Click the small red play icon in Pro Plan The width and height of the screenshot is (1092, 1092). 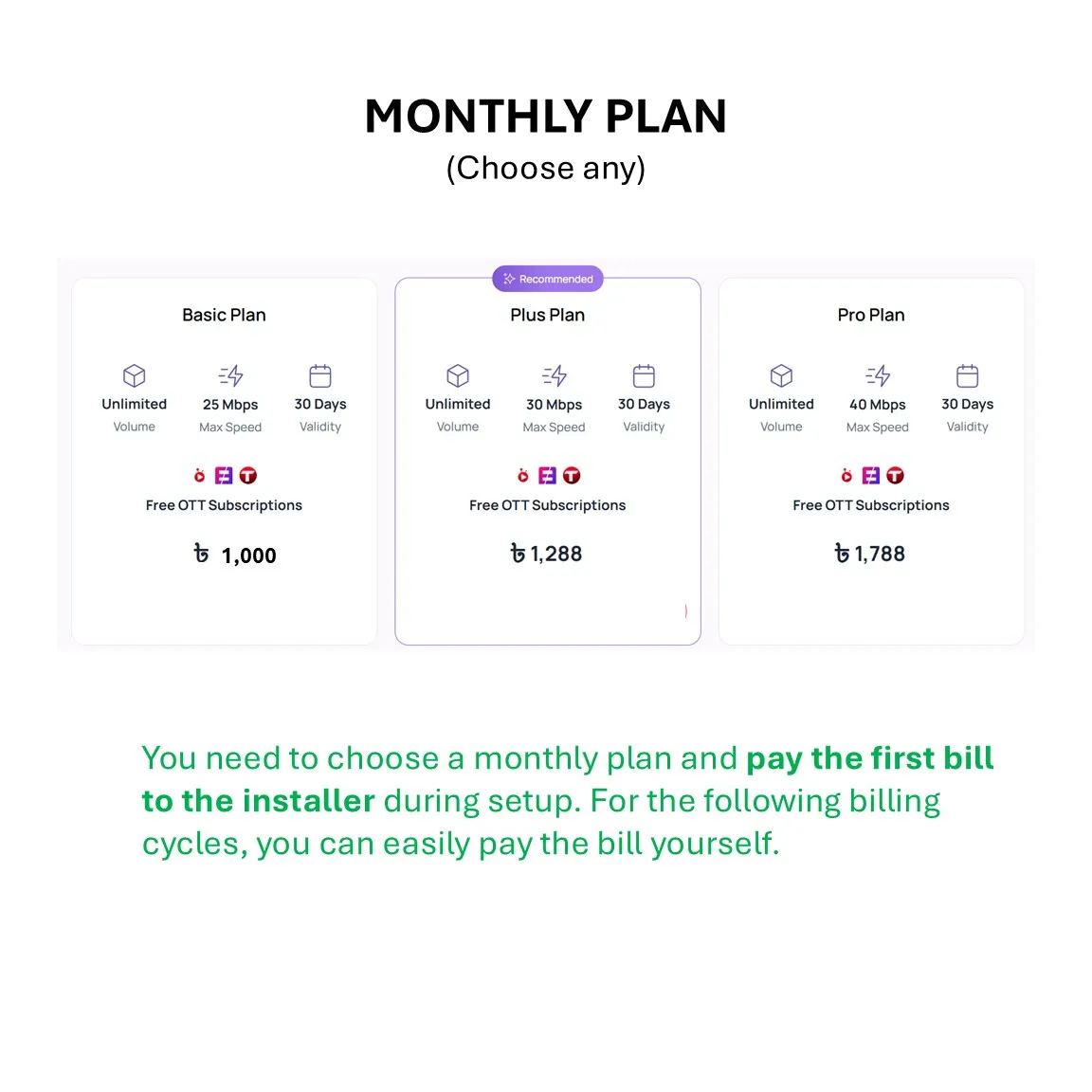click(x=846, y=476)
